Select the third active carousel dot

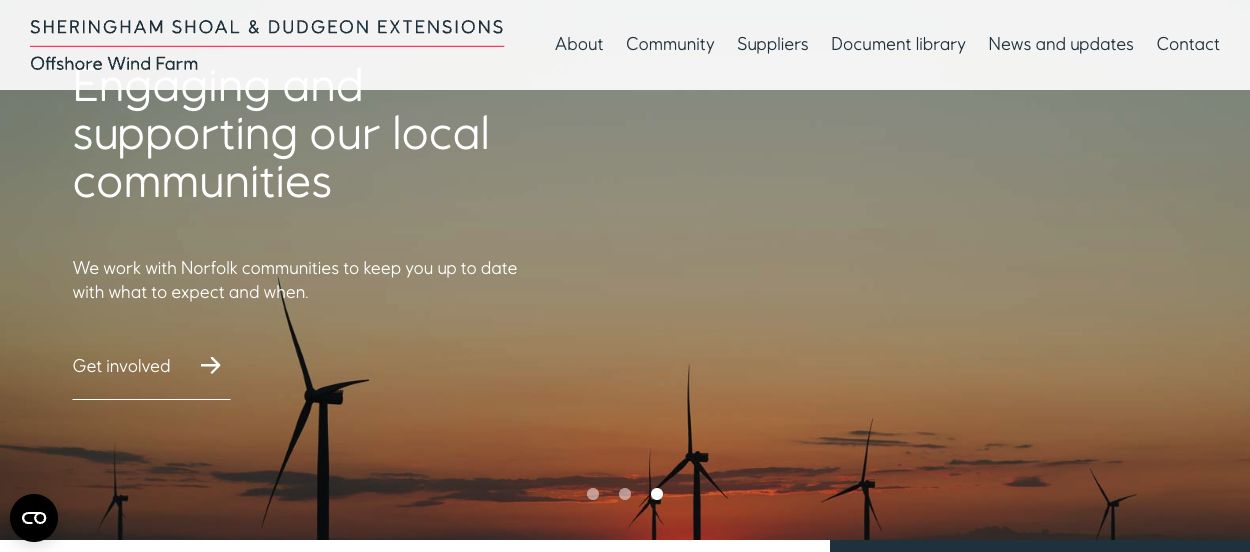click(x=657, y=494)
